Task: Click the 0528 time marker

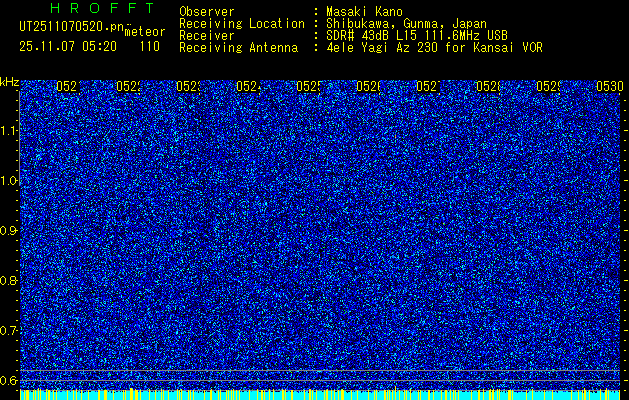Action: click(x=488, y=86)
